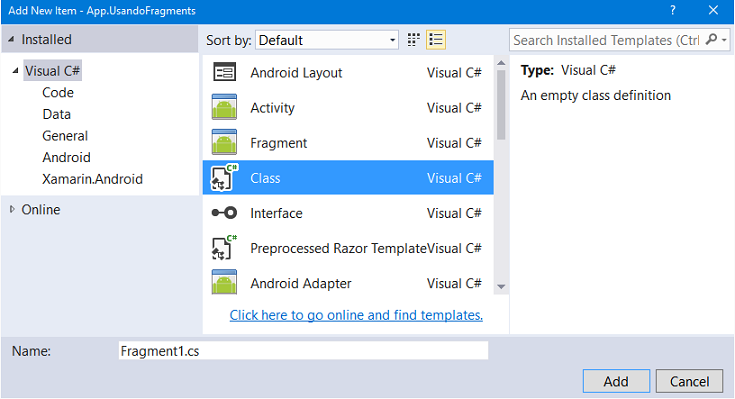Click the Name field containing Fragment1.cs

coord(303,351)
